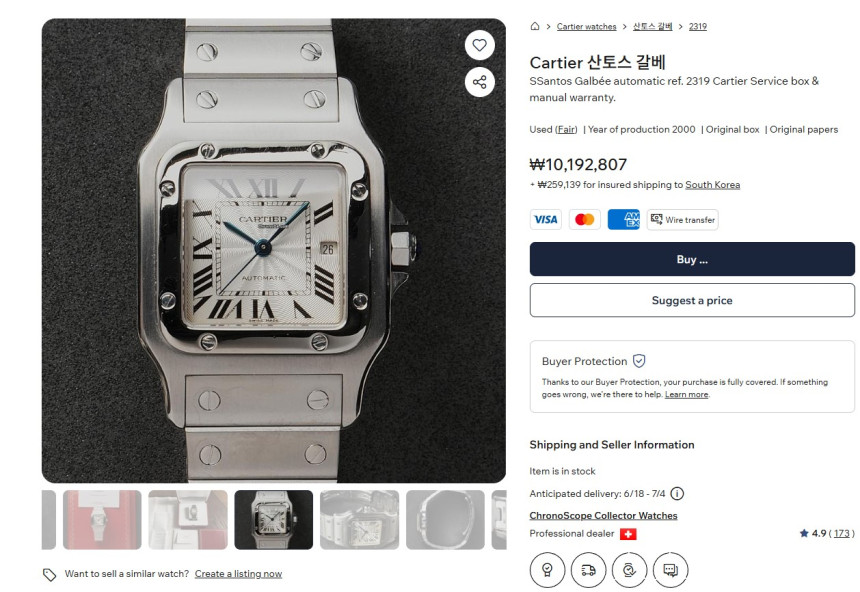
Task: Go to home via house breadcrumb icon
Action: (x=535, y=26)
